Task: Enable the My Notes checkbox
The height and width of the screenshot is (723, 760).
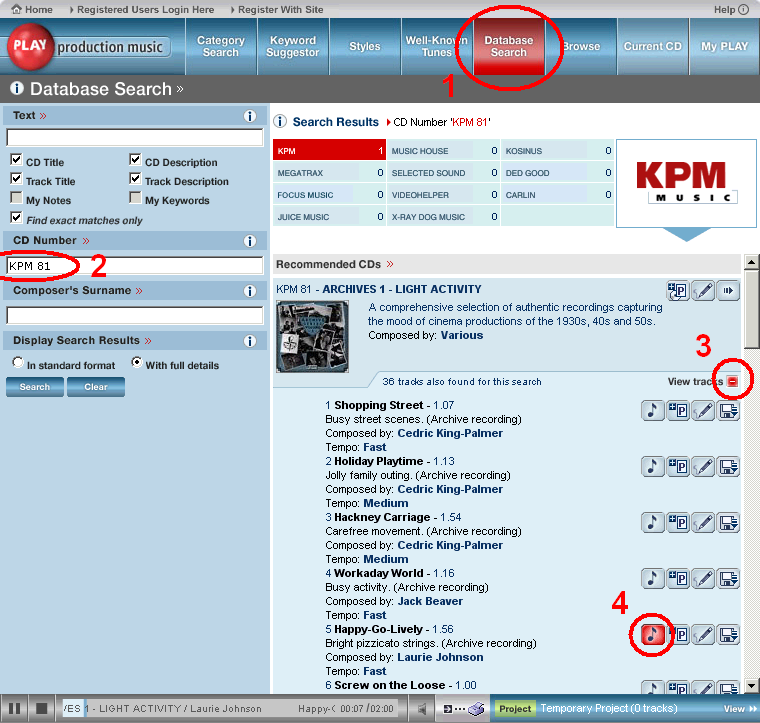Action: pyautogui.click(x=16, y=199)
